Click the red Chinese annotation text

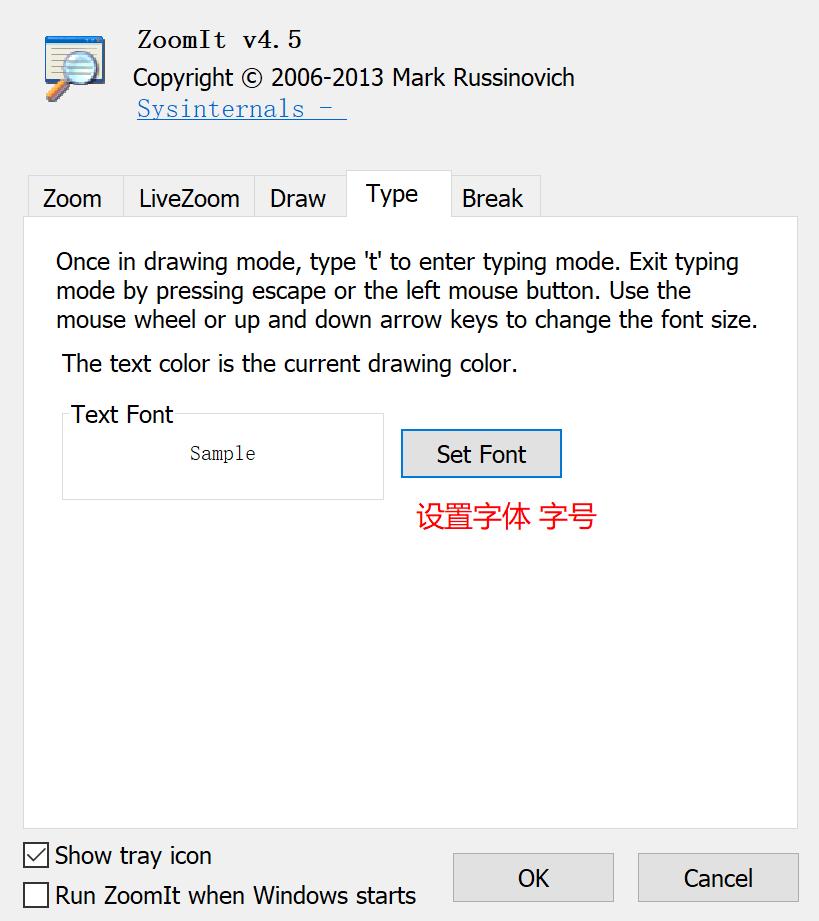pyautogui.click(x=506, y=517)
